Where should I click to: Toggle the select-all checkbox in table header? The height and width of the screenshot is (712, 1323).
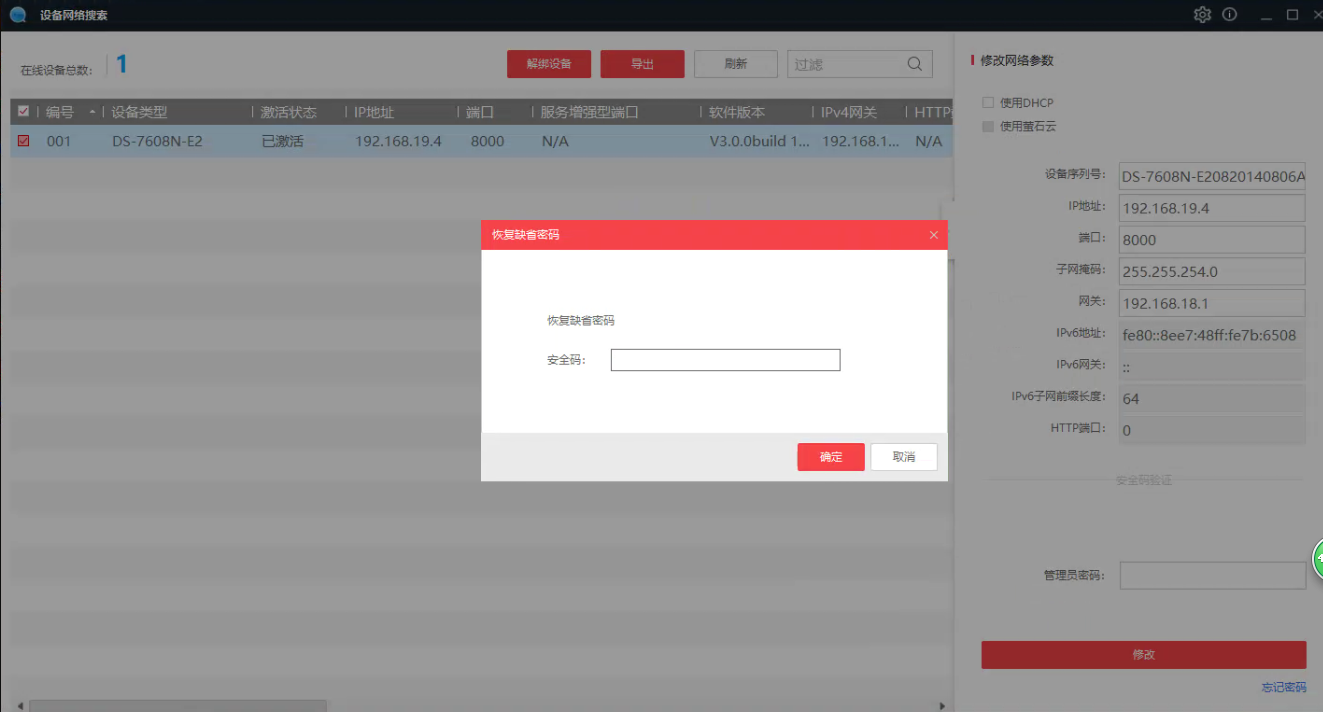coord(24,112)
